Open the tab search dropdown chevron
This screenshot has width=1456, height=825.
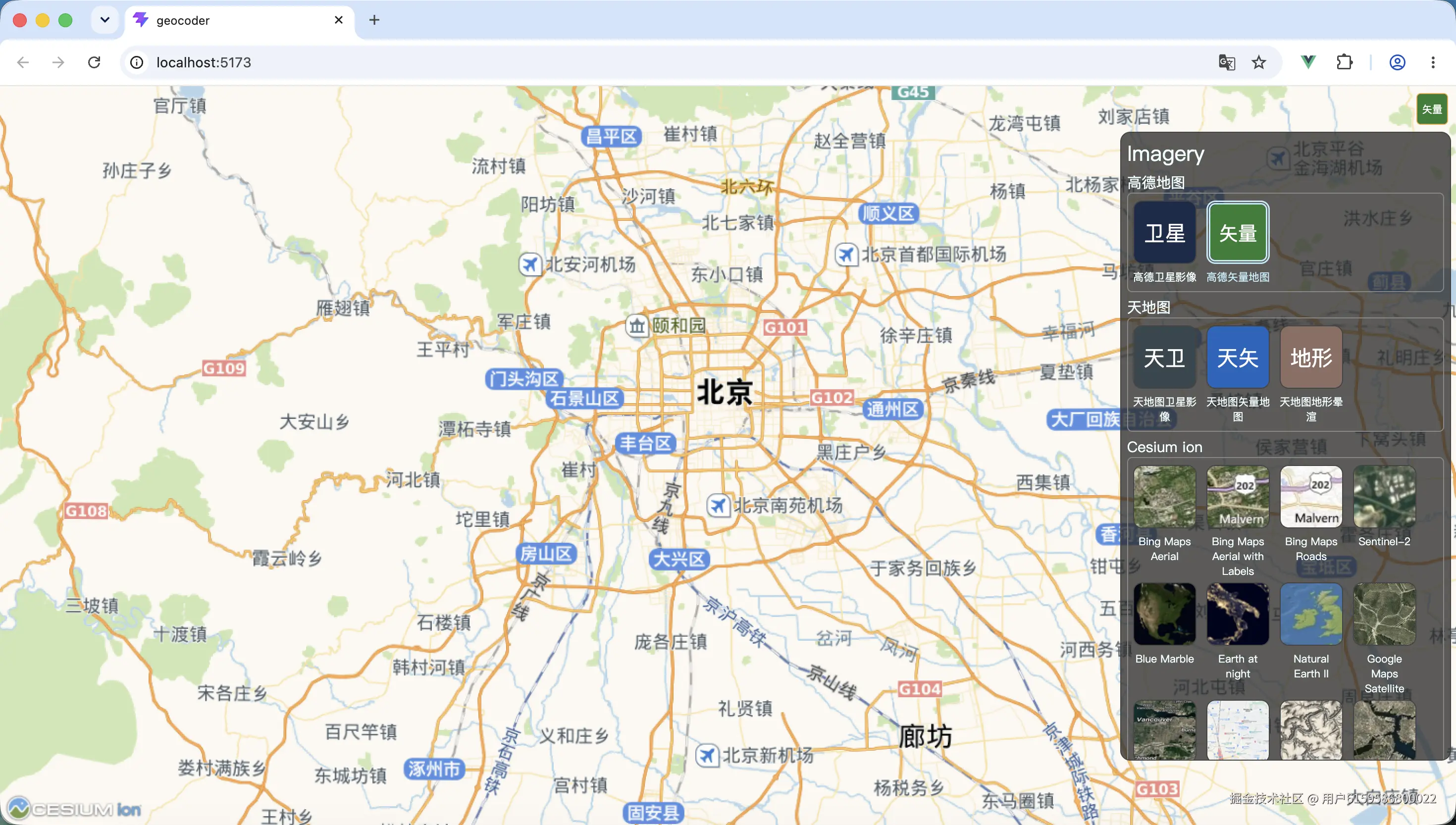(105, 20)
